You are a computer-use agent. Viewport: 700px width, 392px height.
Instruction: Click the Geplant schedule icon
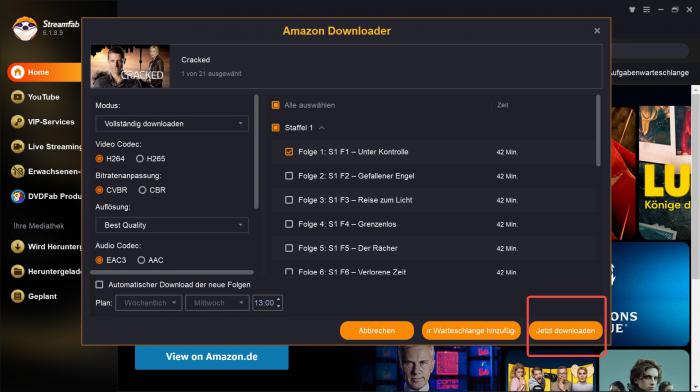click(18, 296)
